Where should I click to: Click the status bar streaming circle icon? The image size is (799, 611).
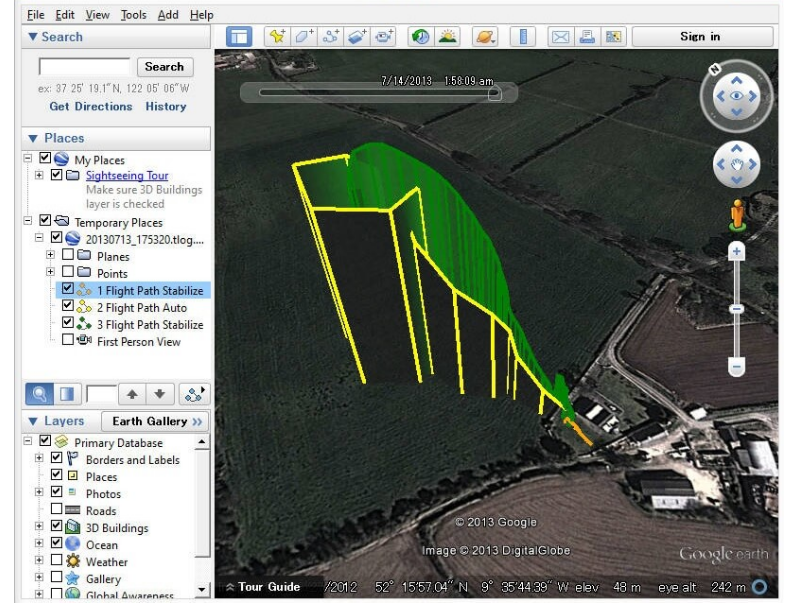(759, 587)
